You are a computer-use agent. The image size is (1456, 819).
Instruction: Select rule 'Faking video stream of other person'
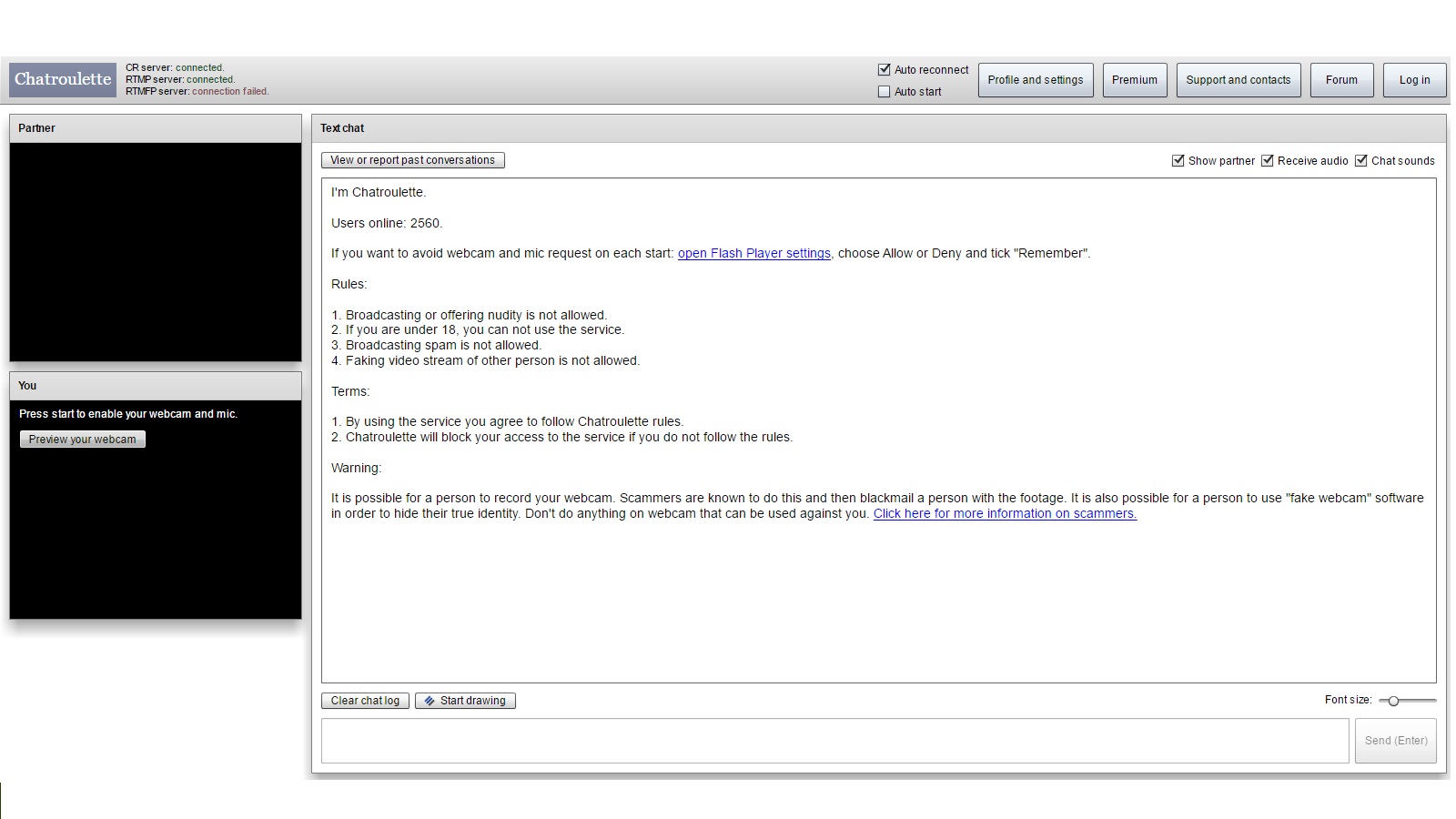coord(486,360)
